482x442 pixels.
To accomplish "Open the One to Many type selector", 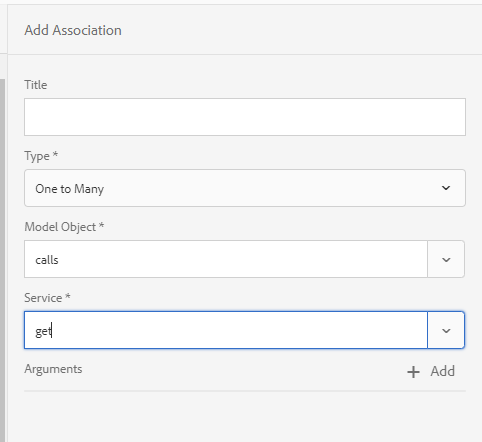I will tap(245, 188).
